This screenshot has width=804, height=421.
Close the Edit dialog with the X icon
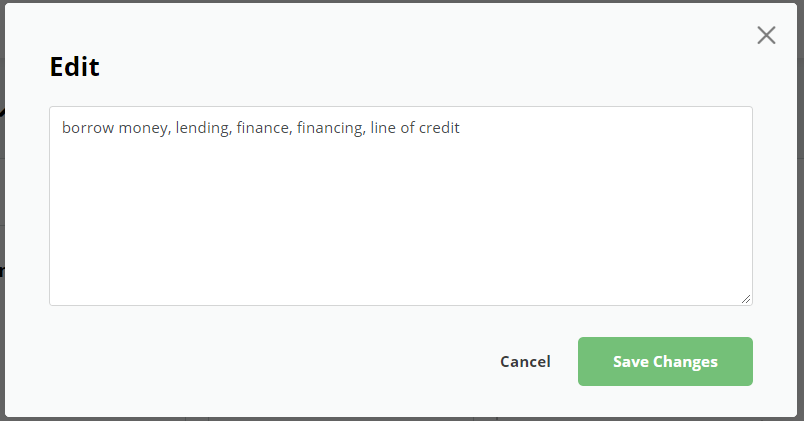coord(766,36)
